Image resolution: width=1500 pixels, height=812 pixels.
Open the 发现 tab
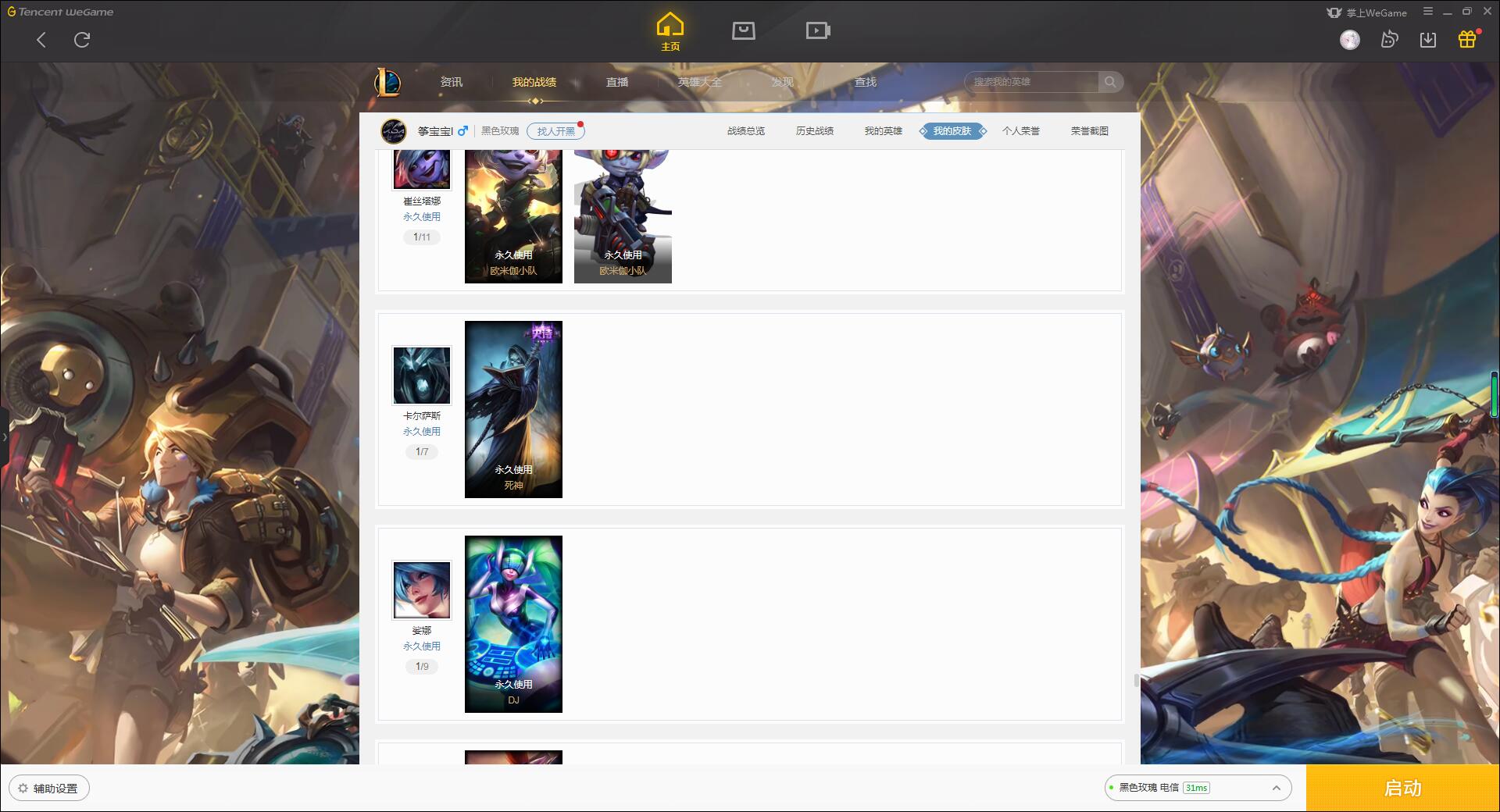pyautogui.click(x=783, y=82)
